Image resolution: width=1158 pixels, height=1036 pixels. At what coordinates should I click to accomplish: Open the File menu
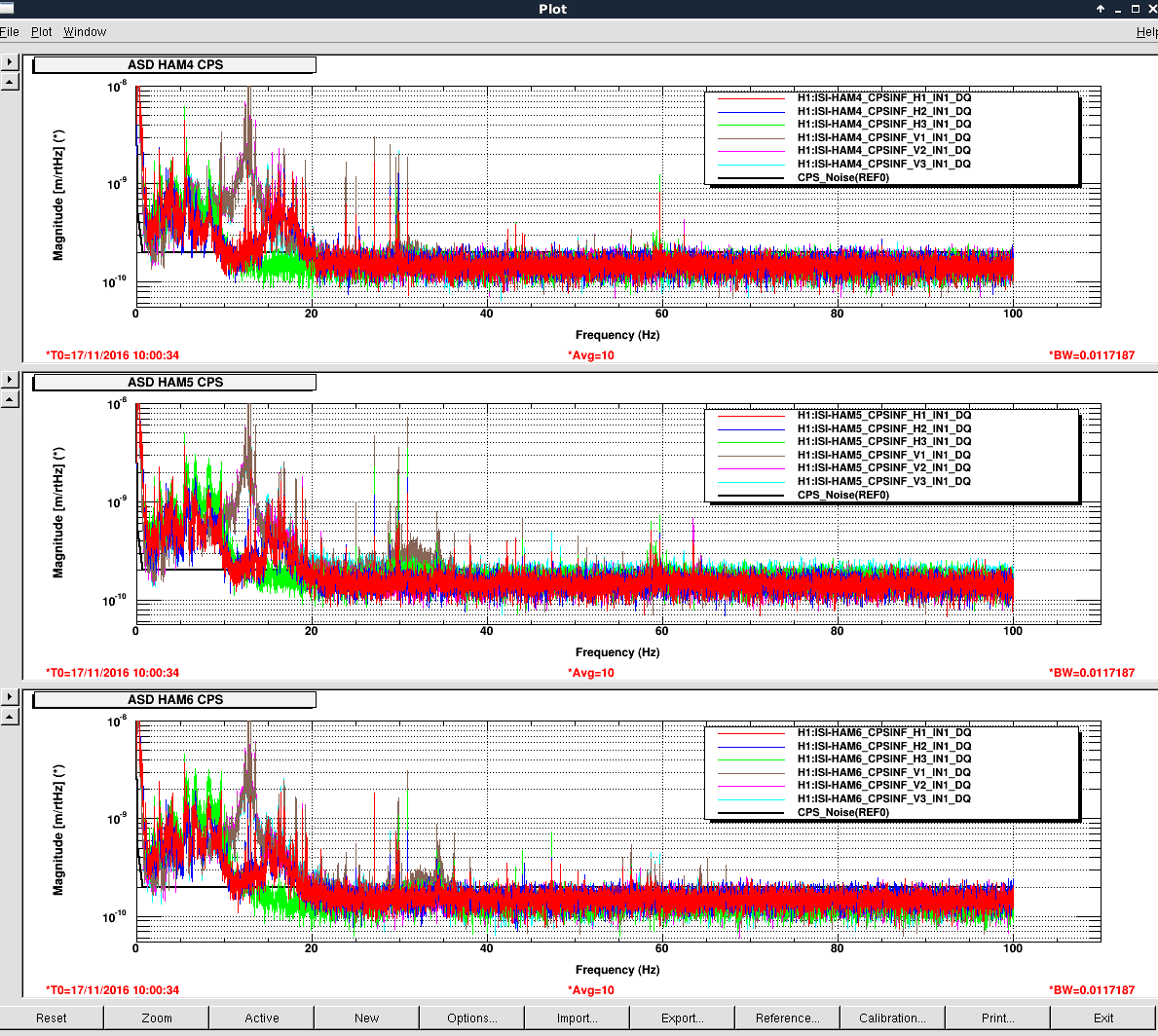[x=10, y=32]
